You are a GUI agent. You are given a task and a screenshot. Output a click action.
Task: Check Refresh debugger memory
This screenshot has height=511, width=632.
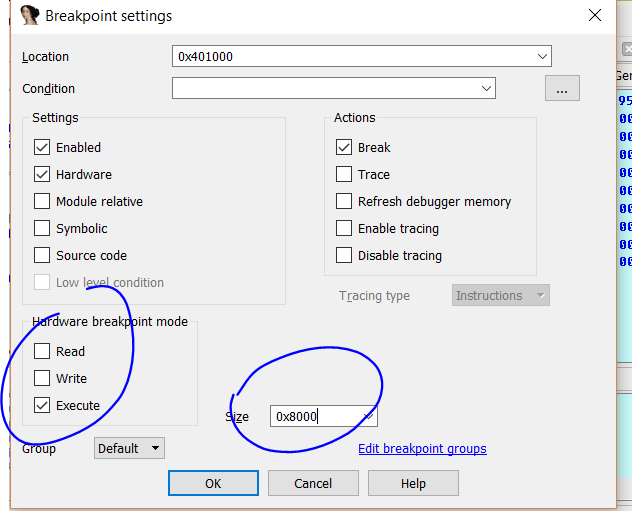pos(344,201)
